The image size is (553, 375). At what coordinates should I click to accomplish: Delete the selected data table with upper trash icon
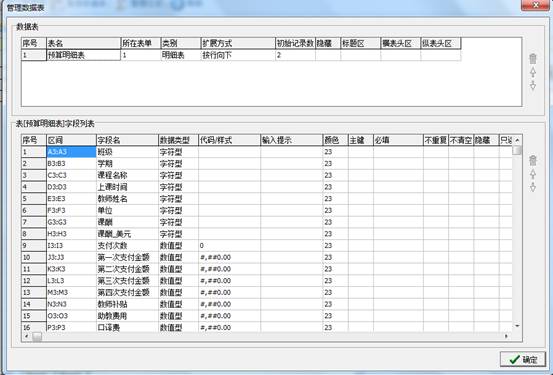533,59
